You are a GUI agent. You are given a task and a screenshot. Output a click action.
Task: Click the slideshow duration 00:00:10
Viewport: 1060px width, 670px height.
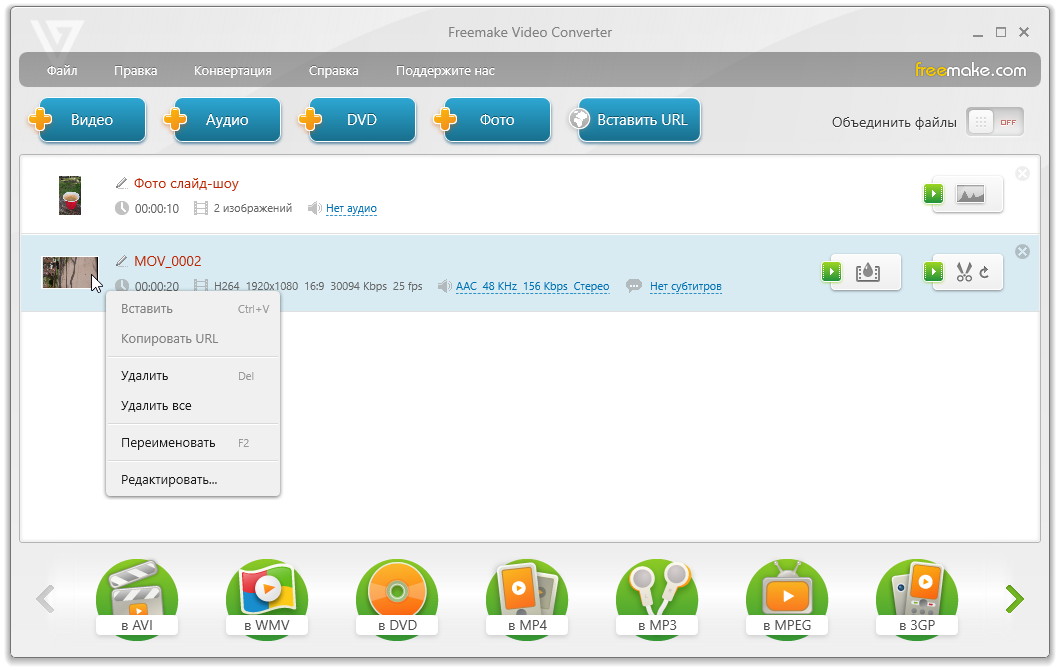(x=157, y=209)
